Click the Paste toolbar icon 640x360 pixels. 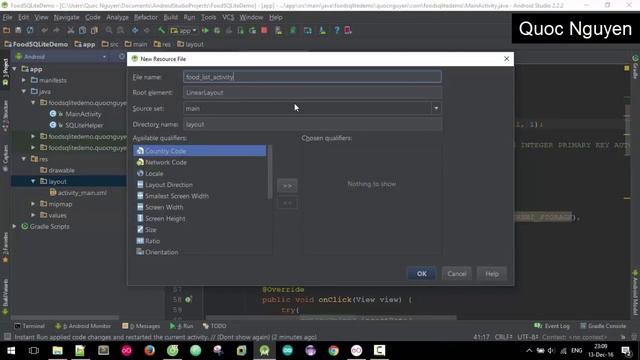pos(94,30)
